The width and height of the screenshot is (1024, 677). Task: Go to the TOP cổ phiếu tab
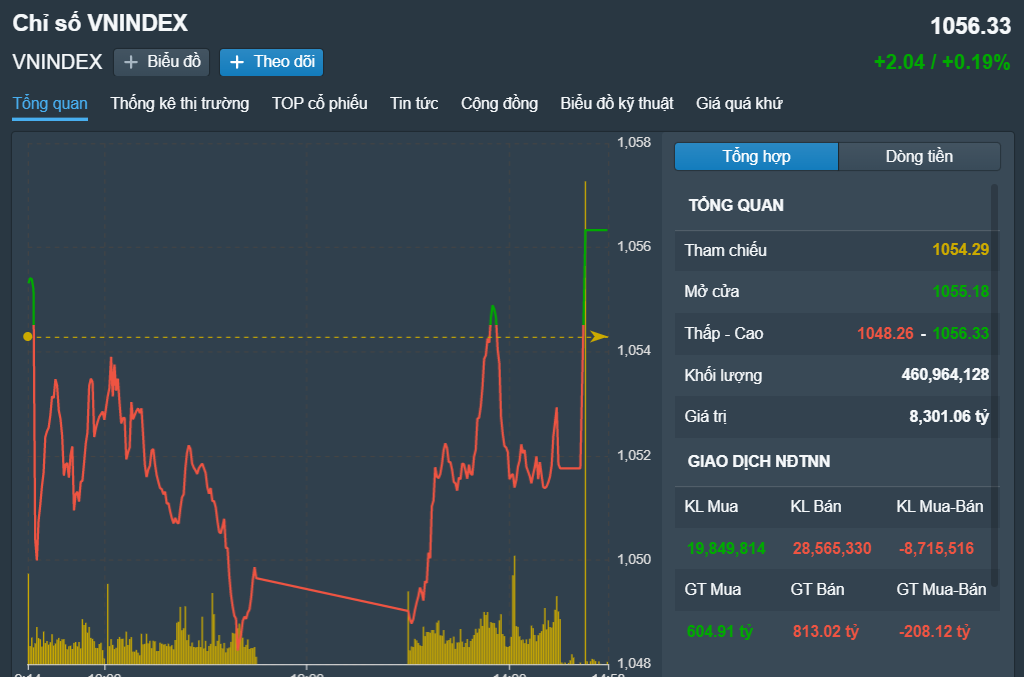(319, 104)
